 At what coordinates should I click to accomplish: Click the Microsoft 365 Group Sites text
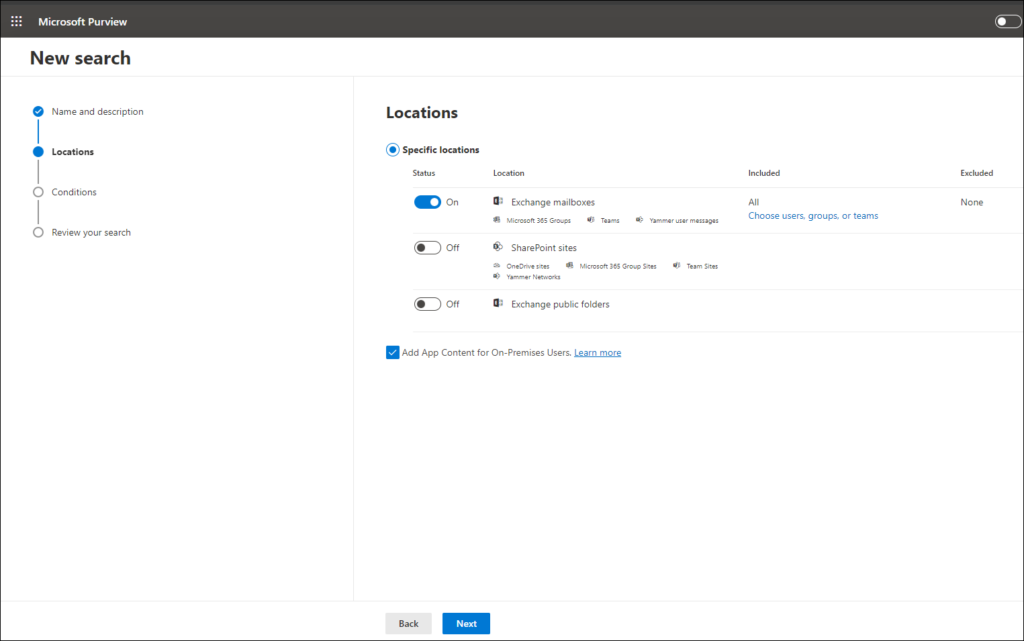click(x=618, y=266)
